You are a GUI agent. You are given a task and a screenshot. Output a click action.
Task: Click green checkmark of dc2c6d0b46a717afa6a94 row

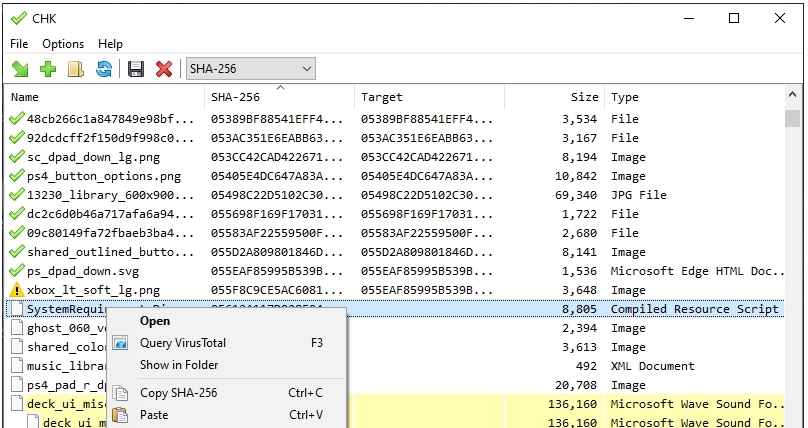[x=17, y=213]
